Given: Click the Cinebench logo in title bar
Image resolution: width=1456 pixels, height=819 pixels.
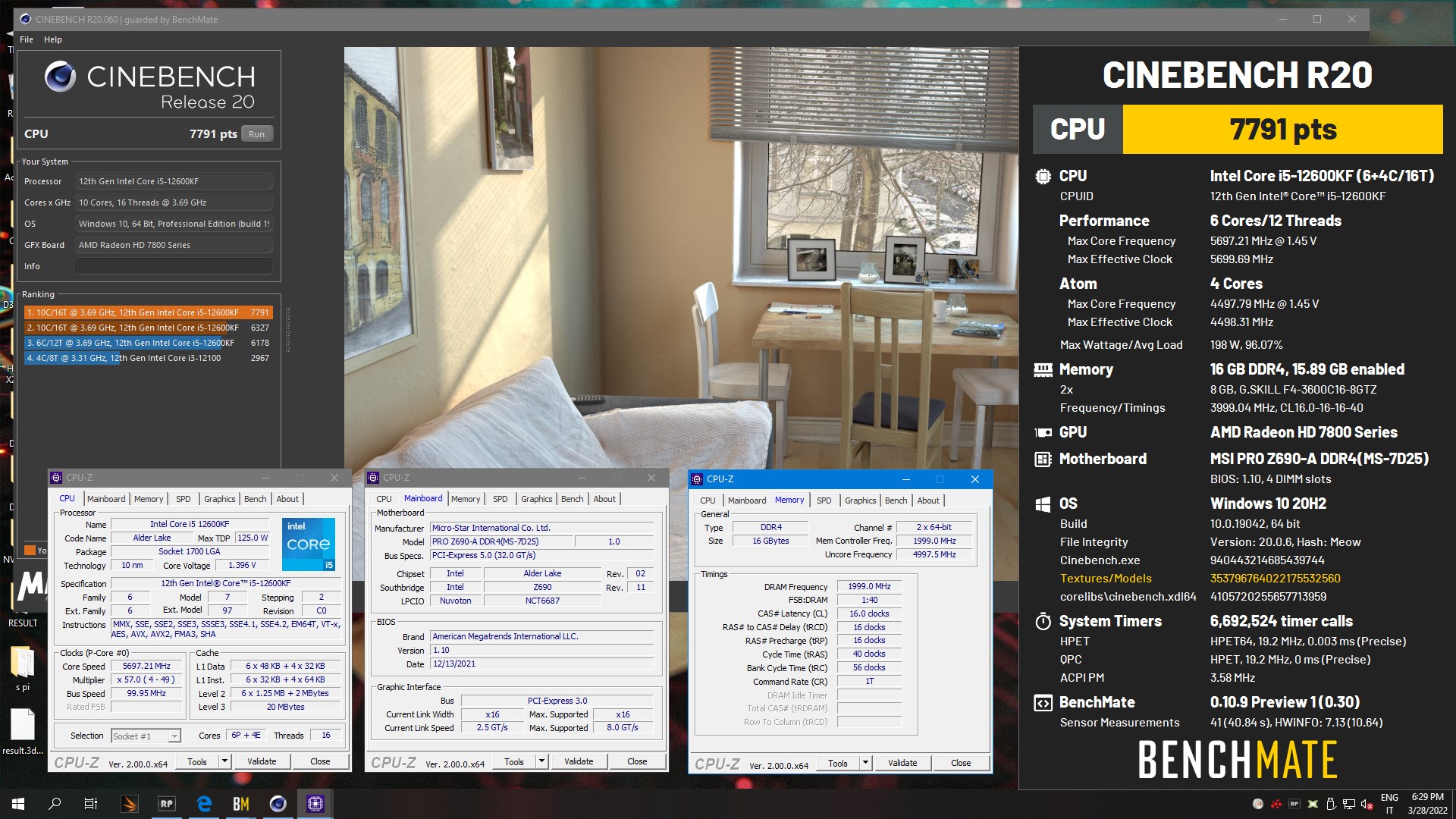Looking at the screenshot, I should tap(26, 19).
